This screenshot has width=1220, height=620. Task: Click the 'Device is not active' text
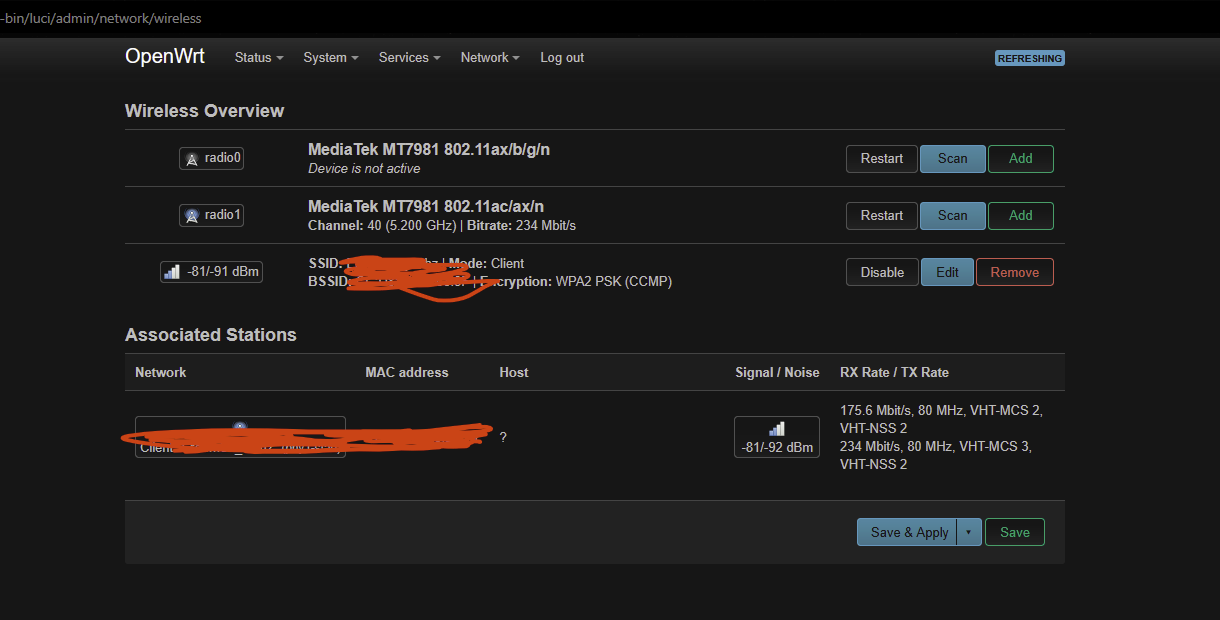364,169
